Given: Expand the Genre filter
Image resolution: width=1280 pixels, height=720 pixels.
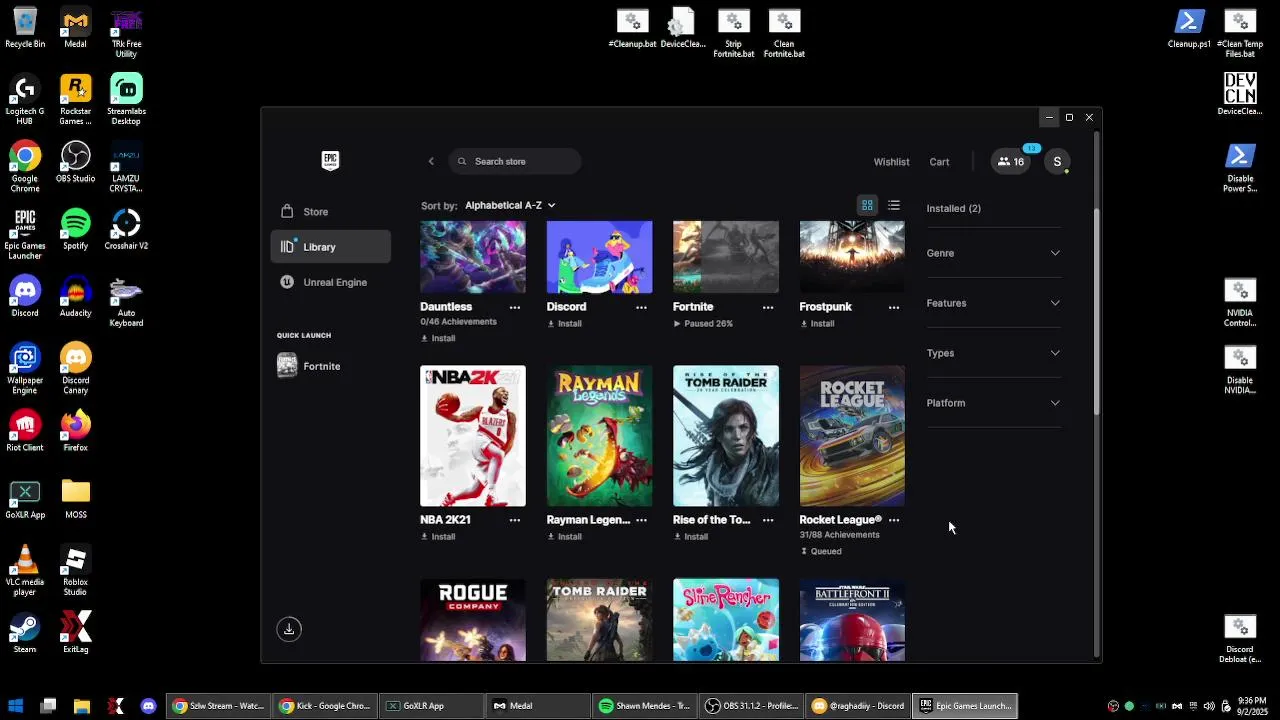Looking at the screenshot, I should (x=993, y=253).
